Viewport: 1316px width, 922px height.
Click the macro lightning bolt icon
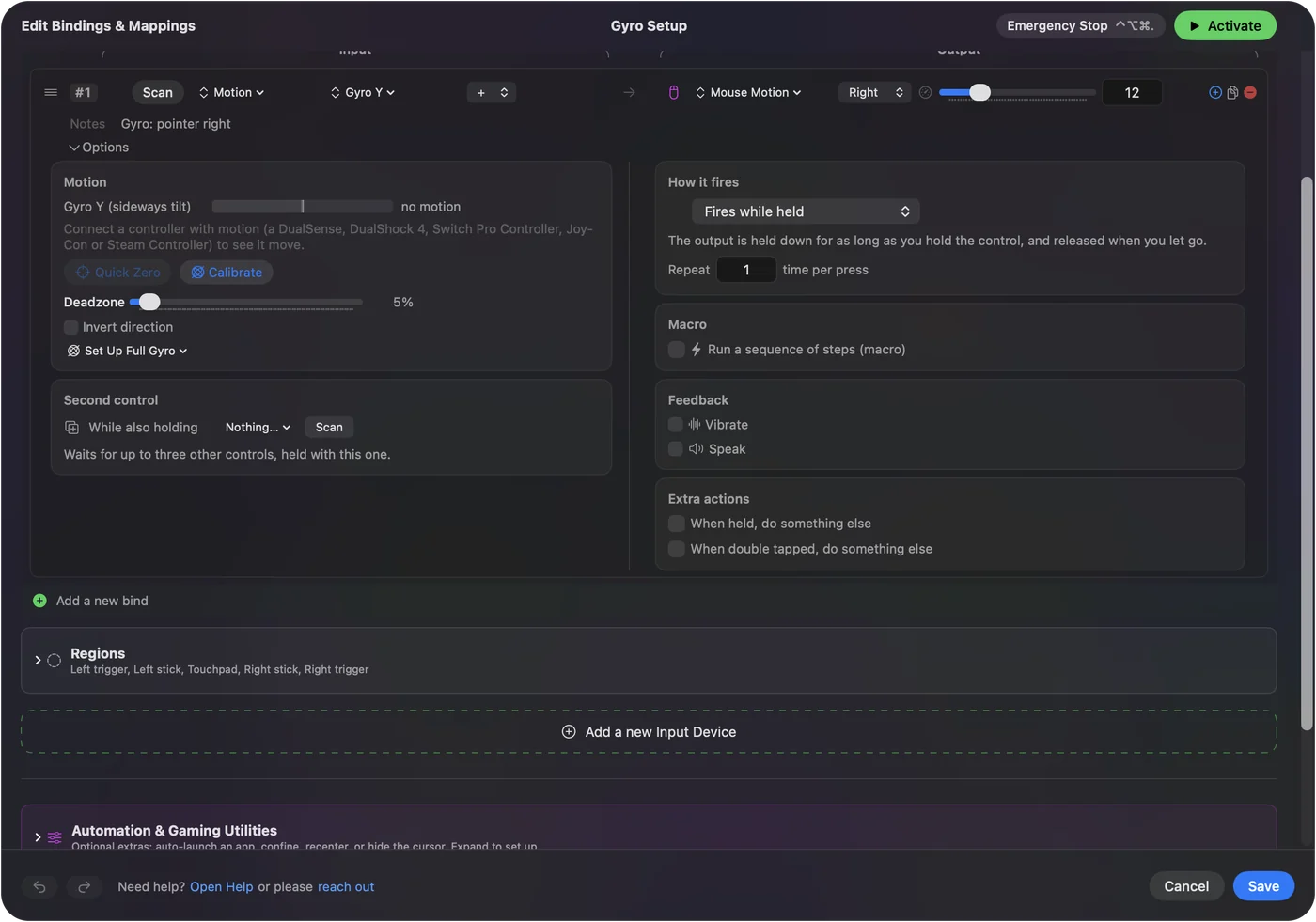click(x=697, y=350)
